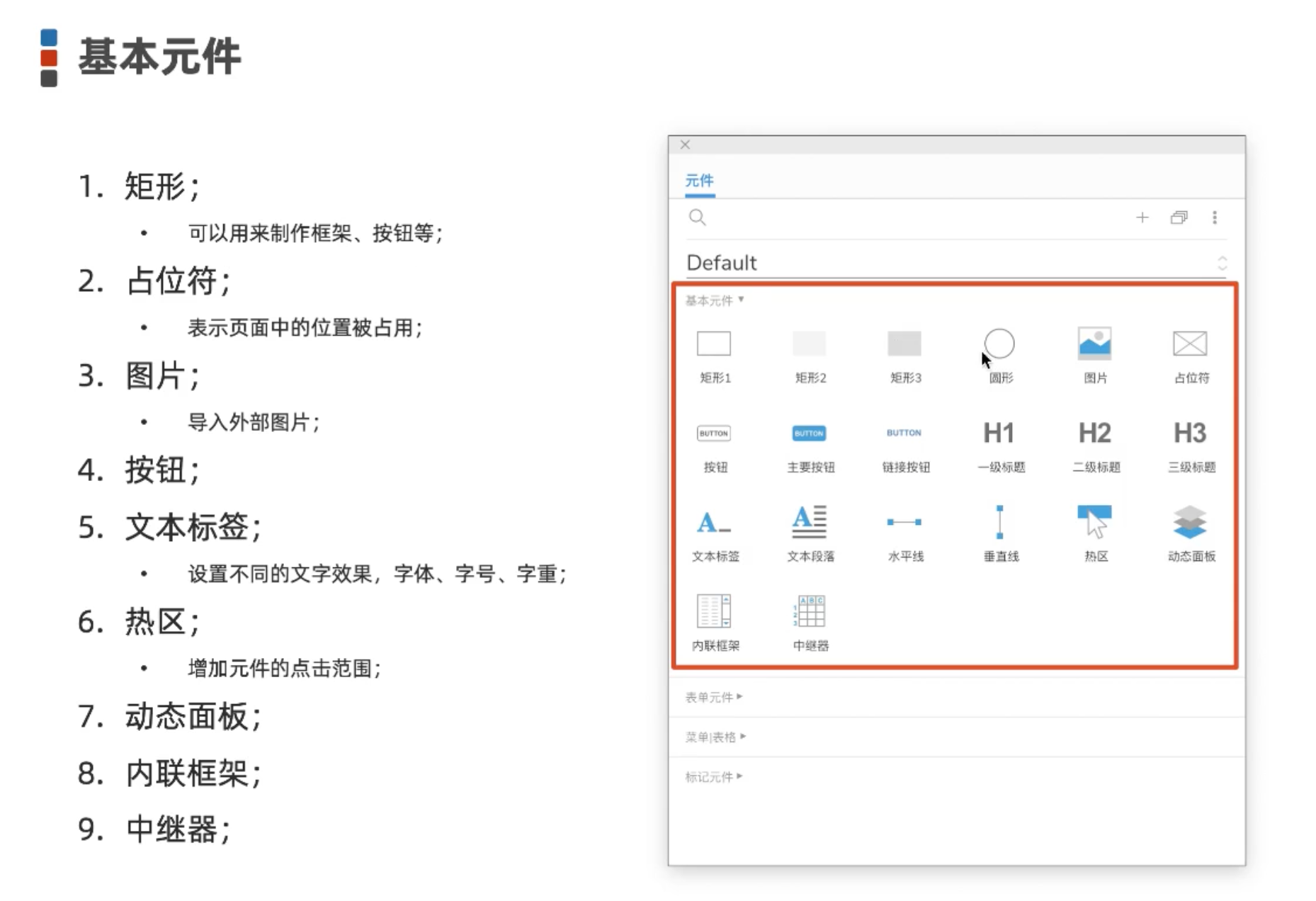Screen dimensions: 1316x901
Task: Select the 垂直线 vertical line widget
Action: click(x=1000, y=535)
